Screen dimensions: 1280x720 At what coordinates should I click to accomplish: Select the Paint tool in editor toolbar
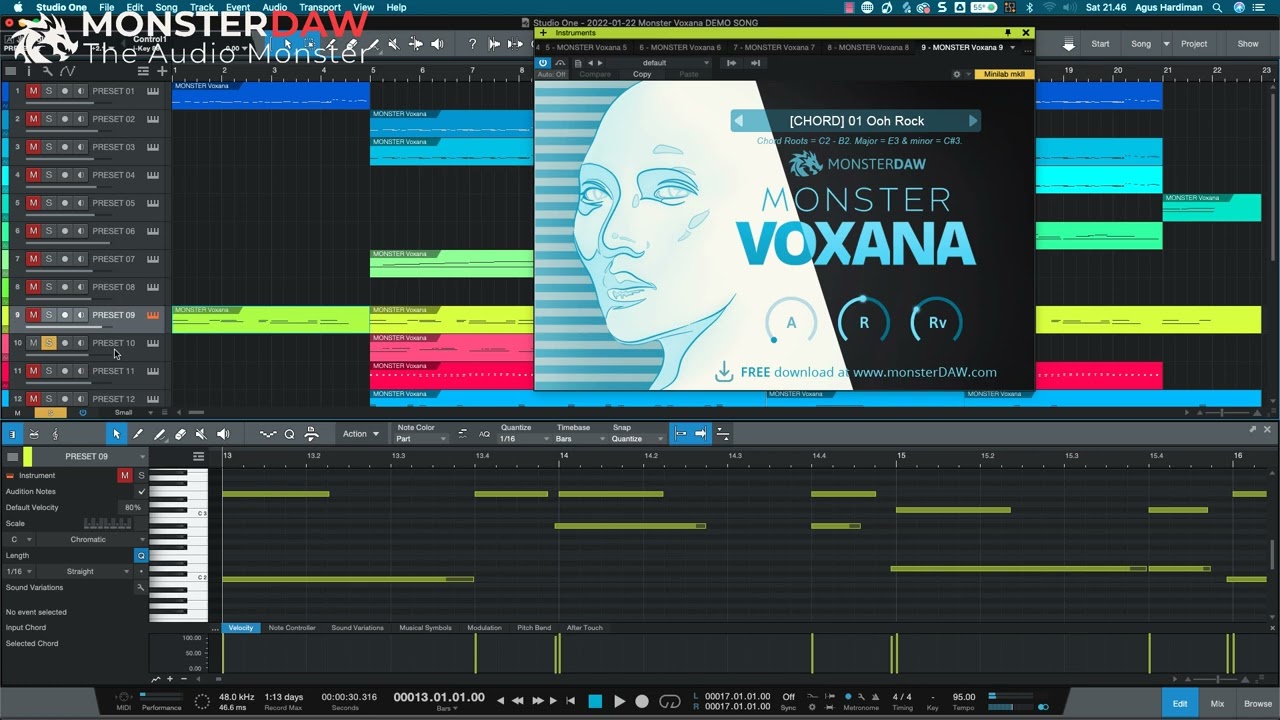click(138, 434)
